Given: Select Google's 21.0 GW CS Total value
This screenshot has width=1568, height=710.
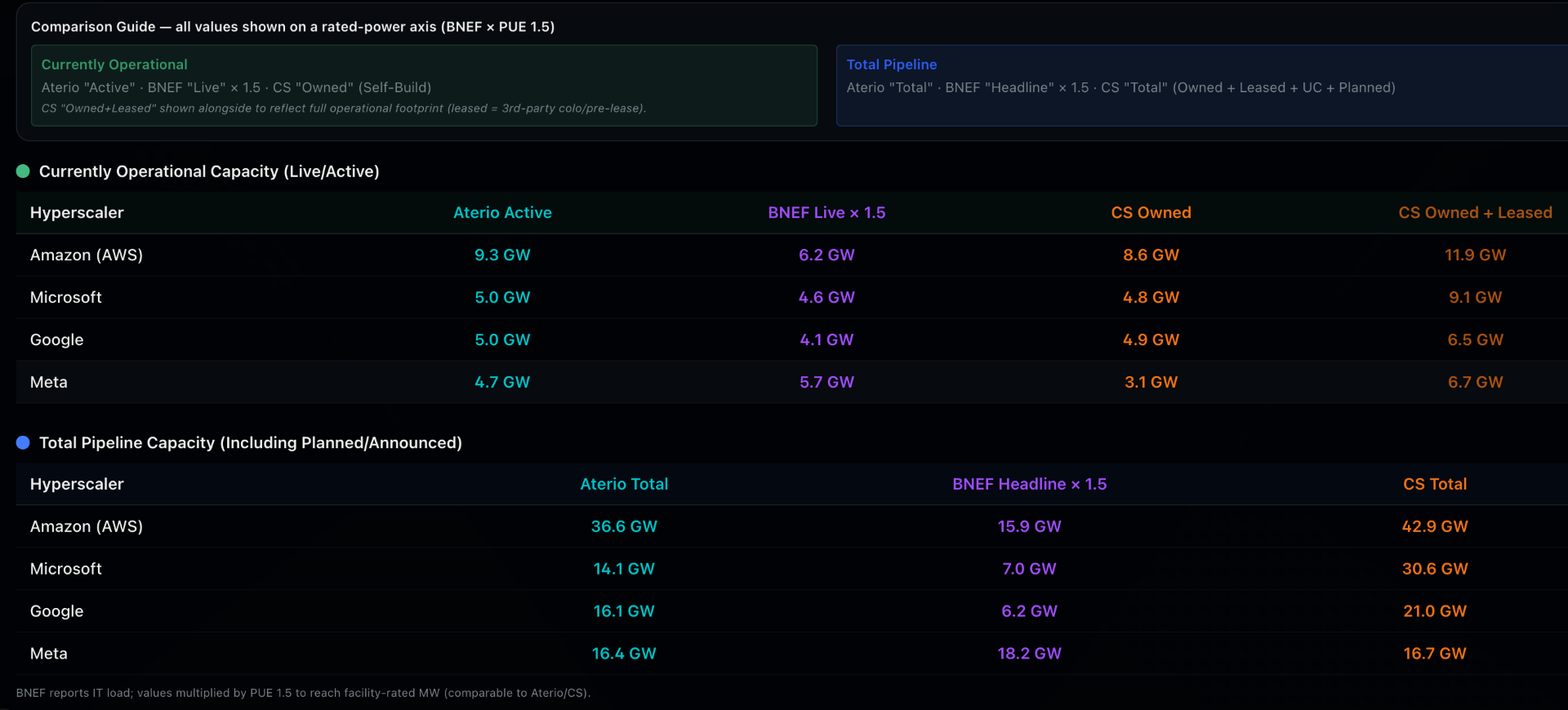Looking at the screenshot, I should (1435, 611).
